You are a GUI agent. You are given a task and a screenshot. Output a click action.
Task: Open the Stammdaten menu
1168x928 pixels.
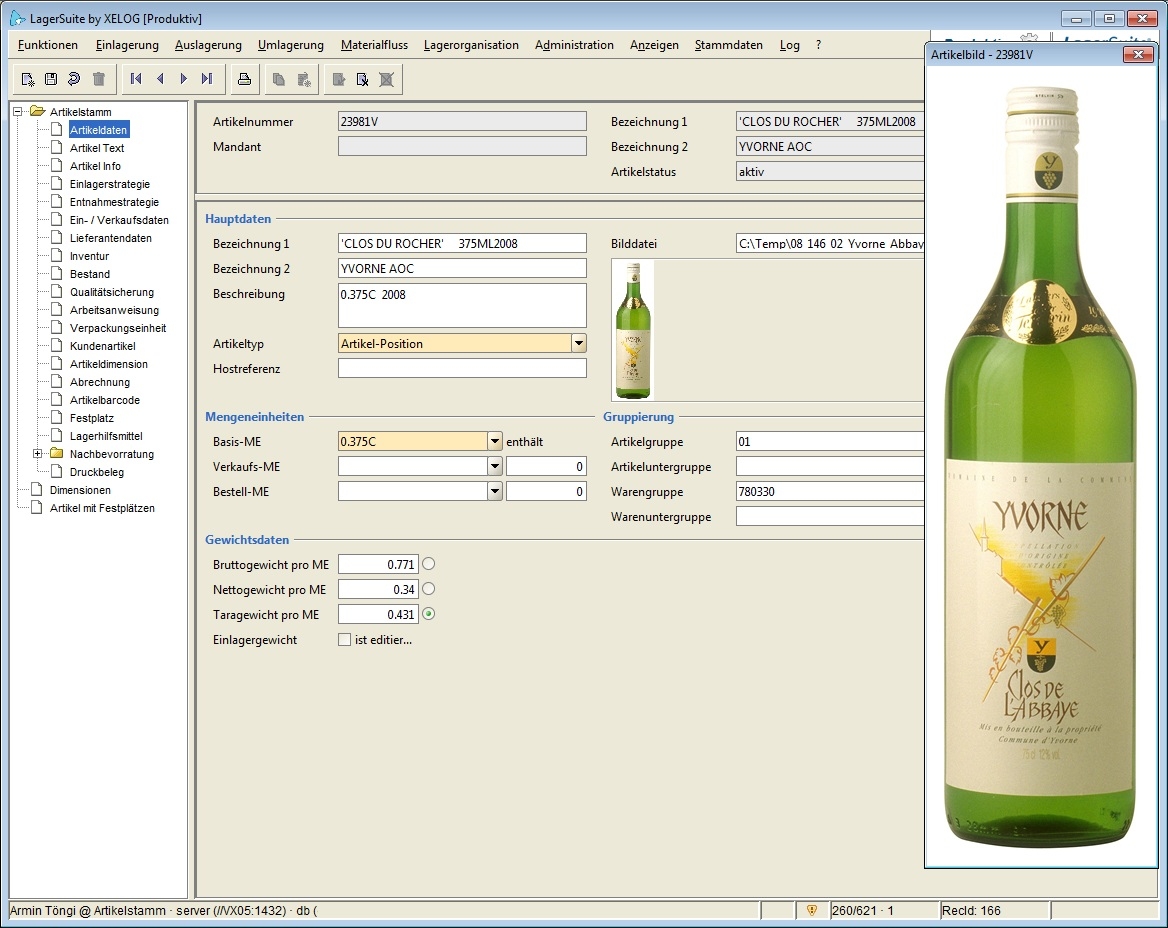pyautogui.click(x=729, y=45)
